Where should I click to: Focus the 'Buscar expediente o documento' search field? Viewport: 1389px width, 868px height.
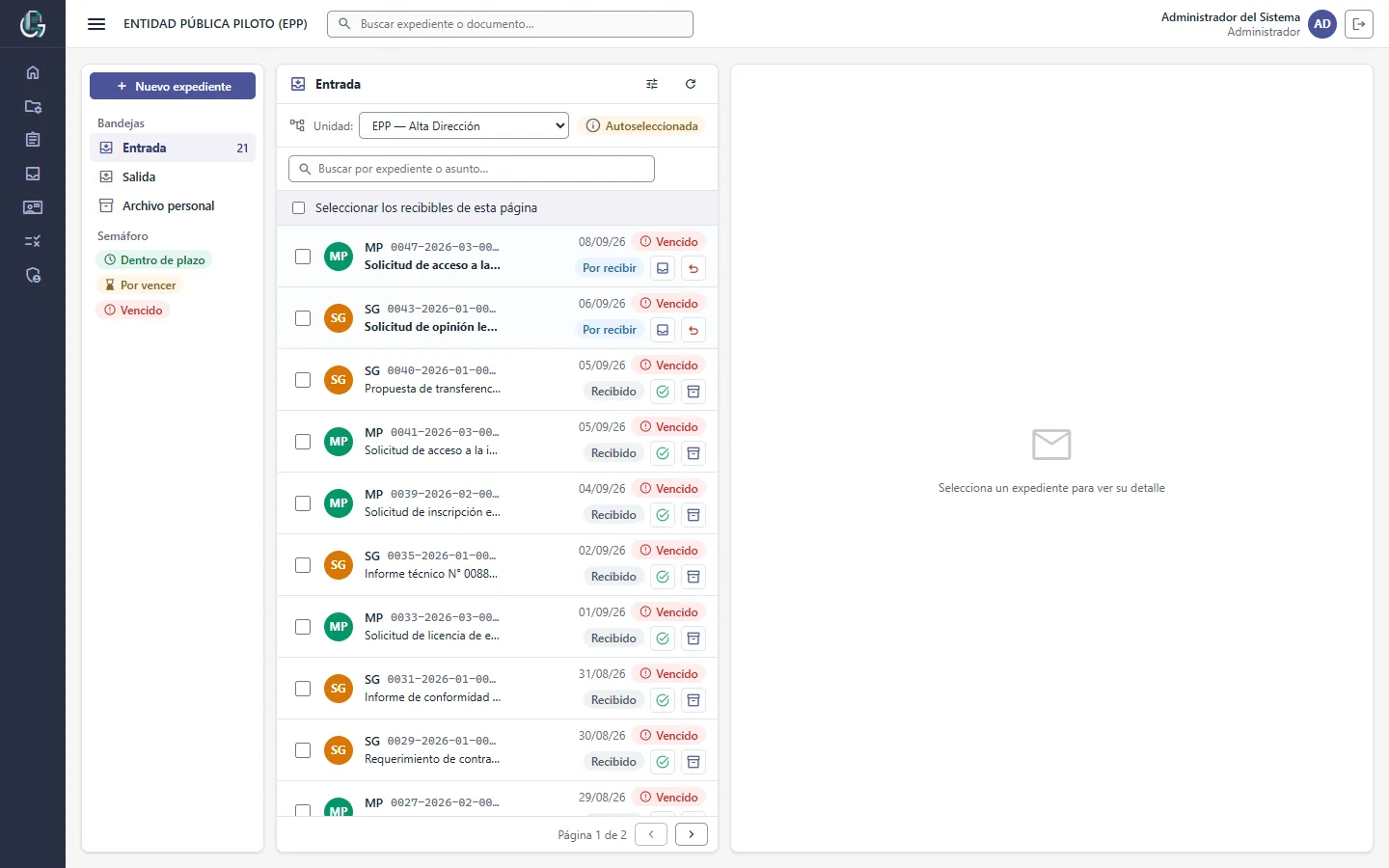point(510,24)
